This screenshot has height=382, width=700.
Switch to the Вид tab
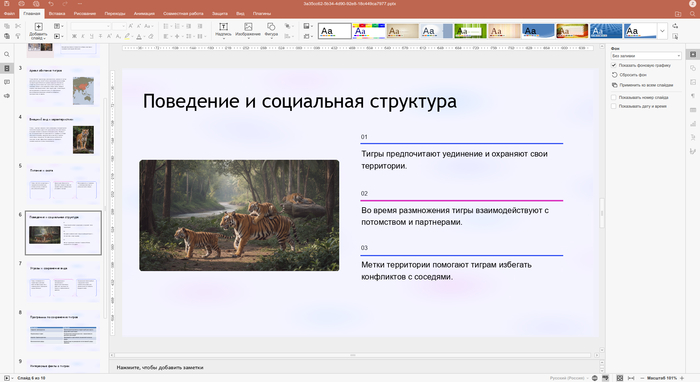tap(240, 13)
